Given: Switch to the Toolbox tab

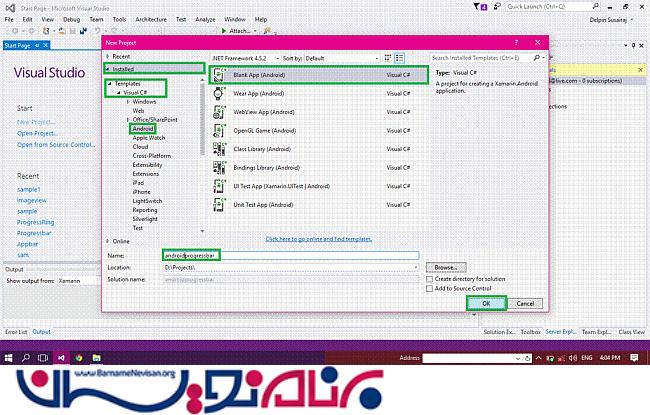Looking at the screenshot, I should coord(531,332).
